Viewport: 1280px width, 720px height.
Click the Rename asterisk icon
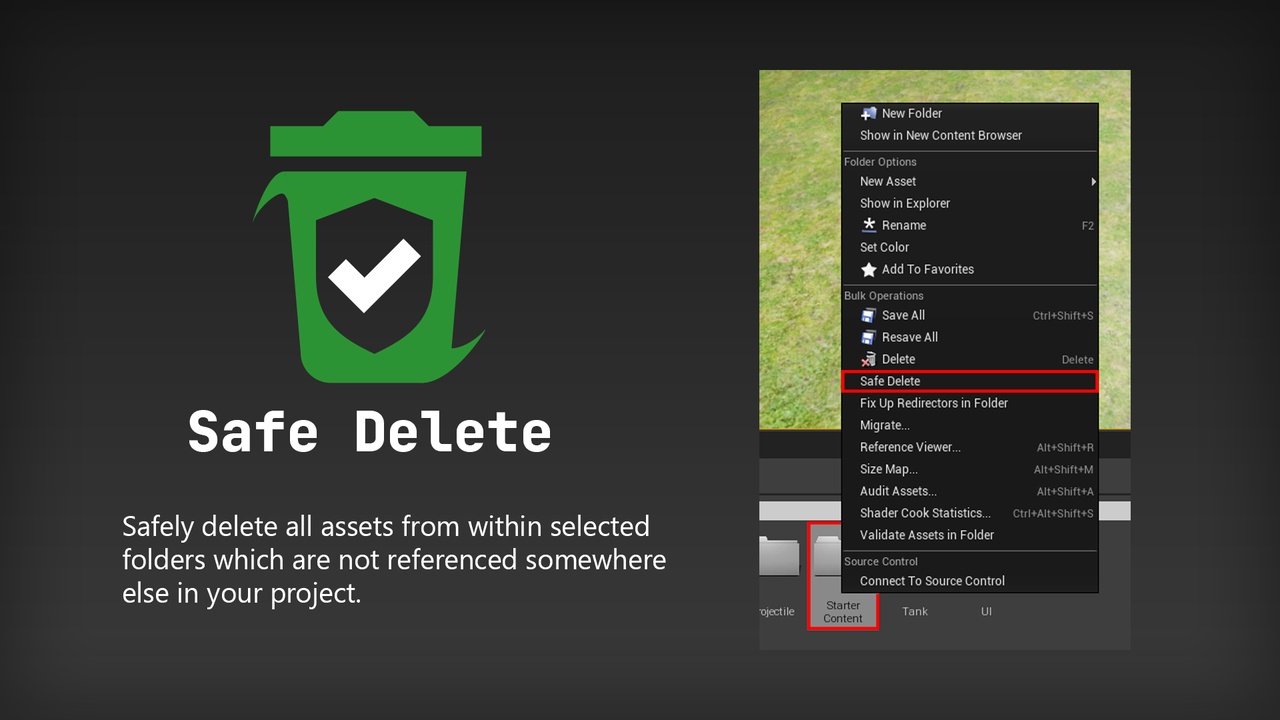pos(869,225)
